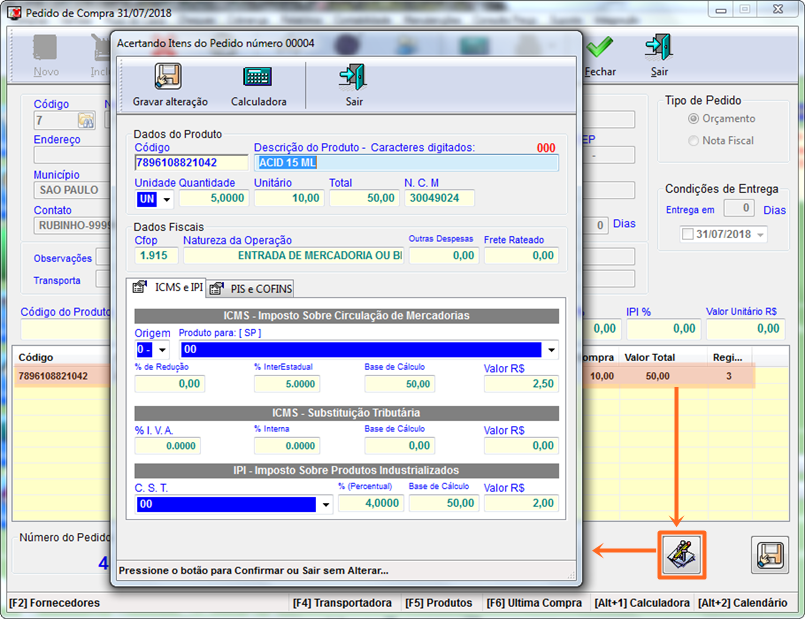Screen dimensions: 805x619
Task: Click the save diskette button at bottom right
Action: click(x=770, y=555)
